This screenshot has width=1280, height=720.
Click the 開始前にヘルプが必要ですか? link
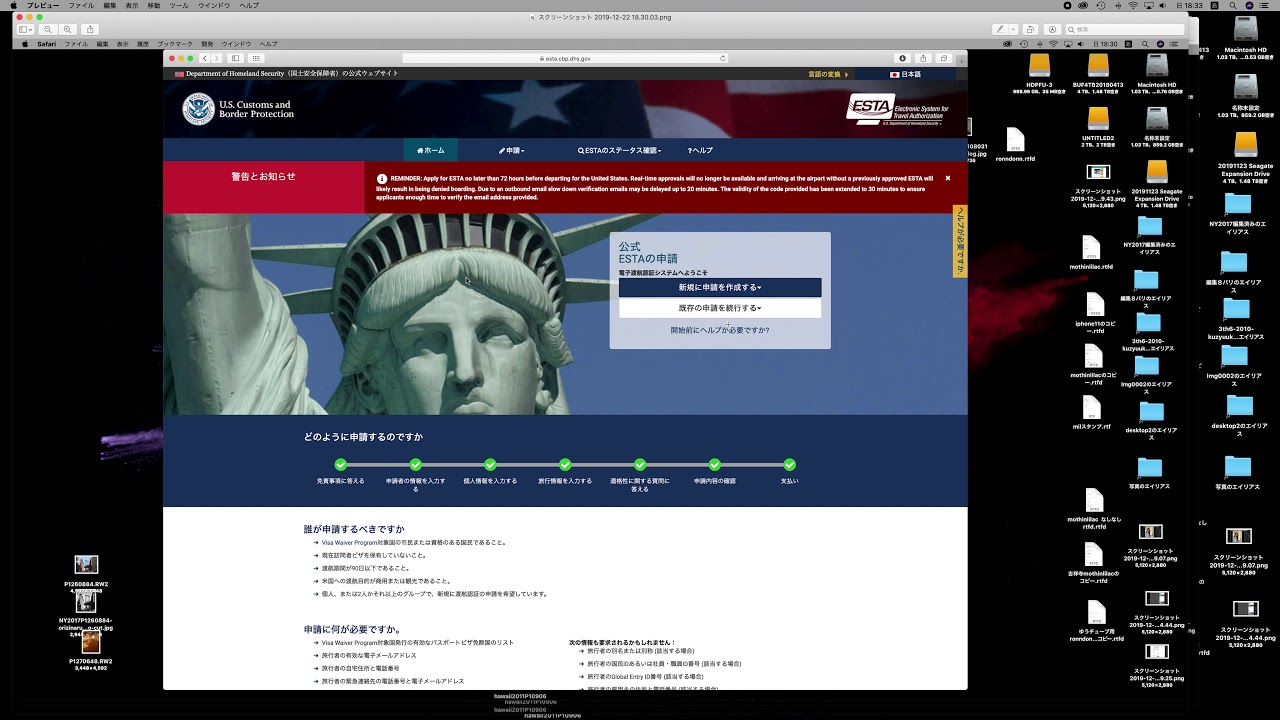pyautogui.click(x=720, y=330)
